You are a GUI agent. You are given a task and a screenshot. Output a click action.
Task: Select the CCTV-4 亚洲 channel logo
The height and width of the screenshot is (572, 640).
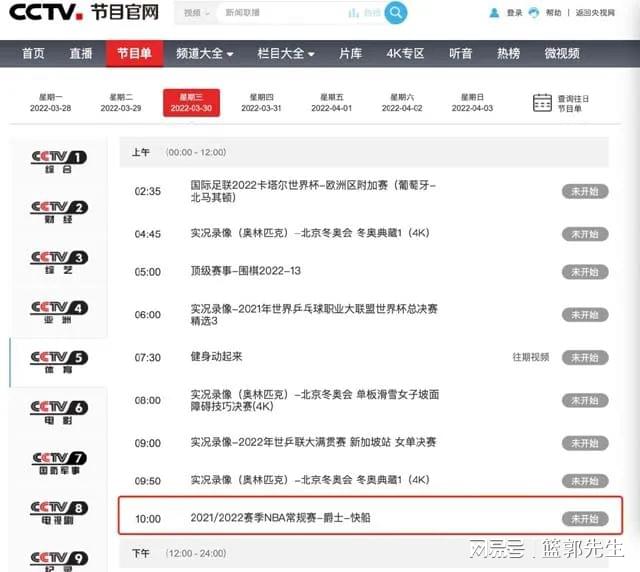click(58, 312)
